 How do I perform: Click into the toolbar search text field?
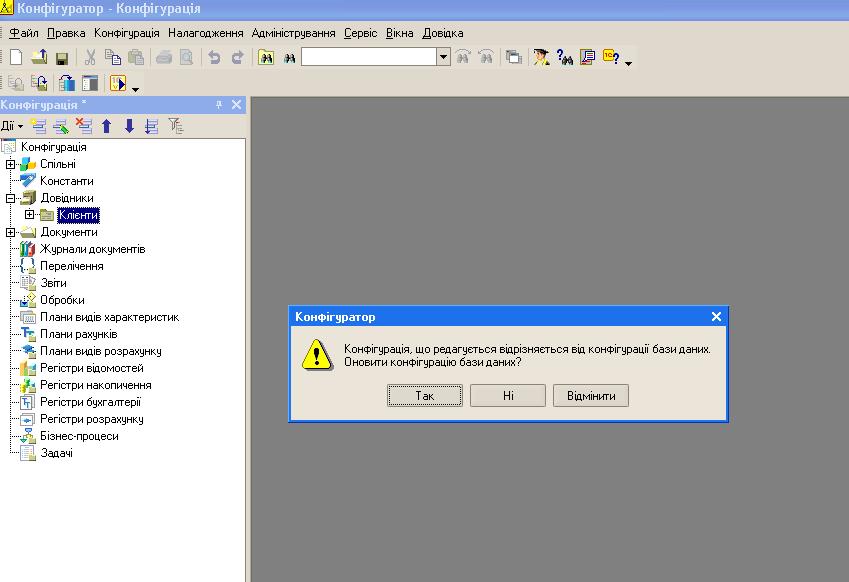tap(369, 57)
